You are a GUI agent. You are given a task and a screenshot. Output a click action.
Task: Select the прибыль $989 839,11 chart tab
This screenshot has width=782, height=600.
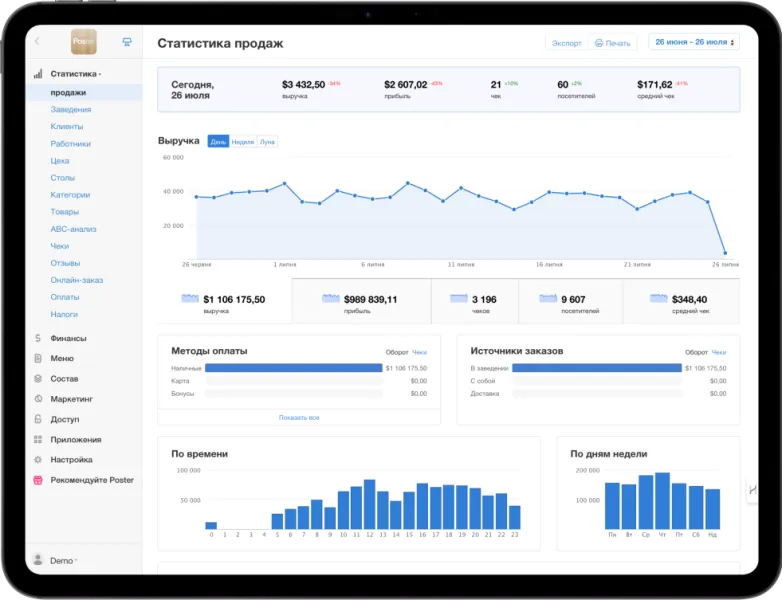pos(361,302)
